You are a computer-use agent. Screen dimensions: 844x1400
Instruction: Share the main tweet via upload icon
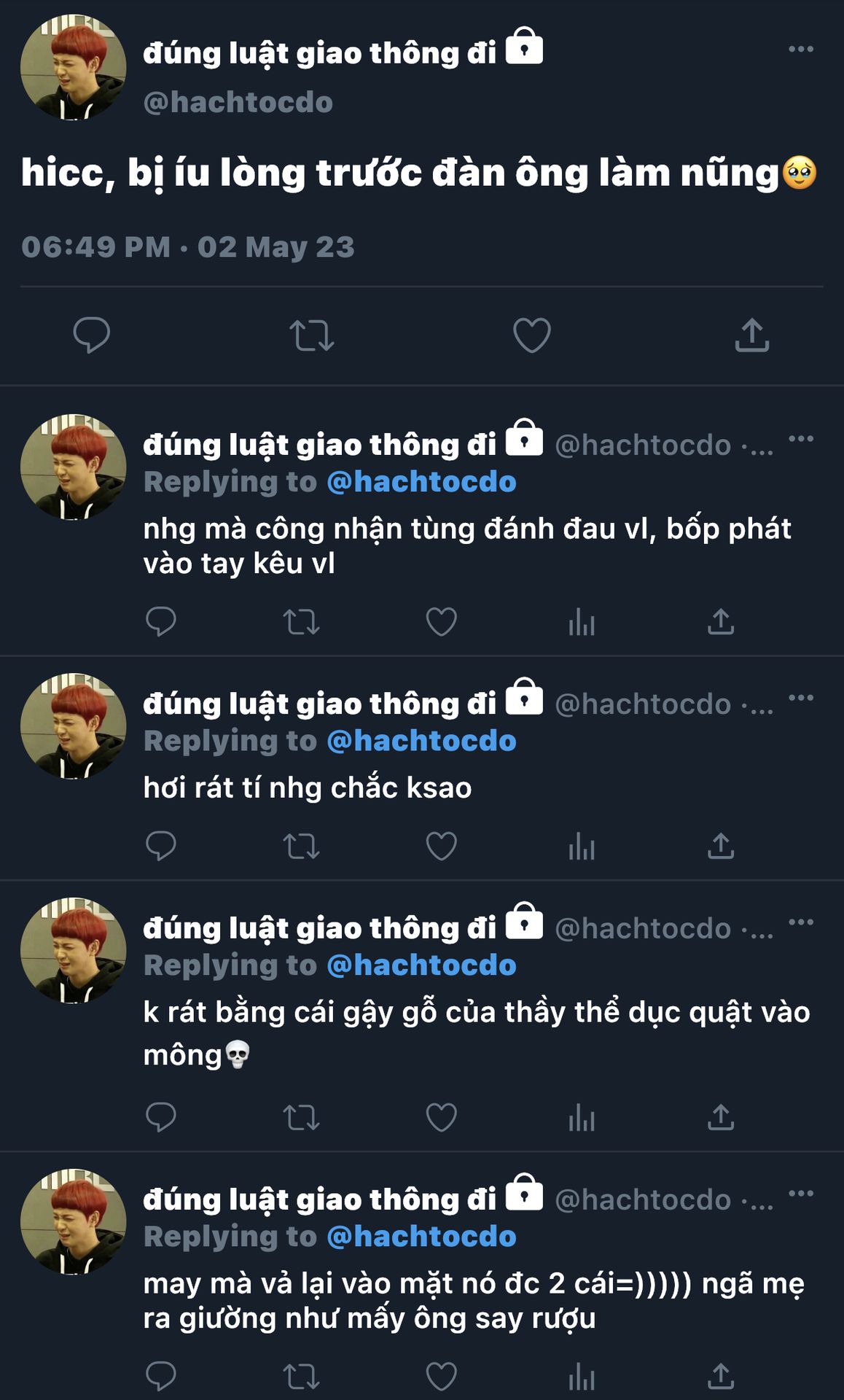tap(752, 335)
